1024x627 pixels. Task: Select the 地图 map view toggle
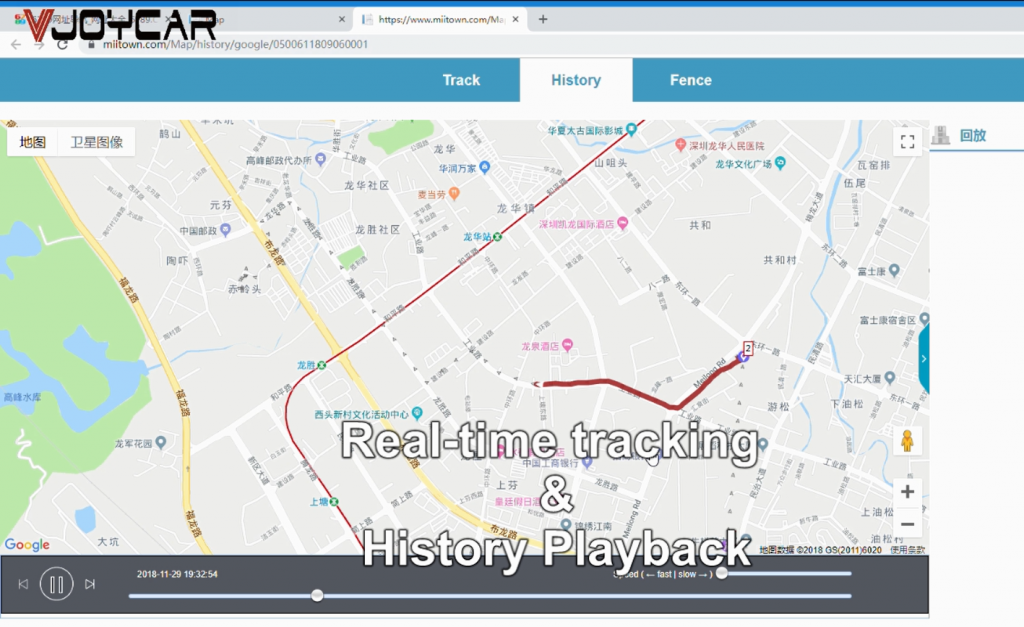pos(33,141)
